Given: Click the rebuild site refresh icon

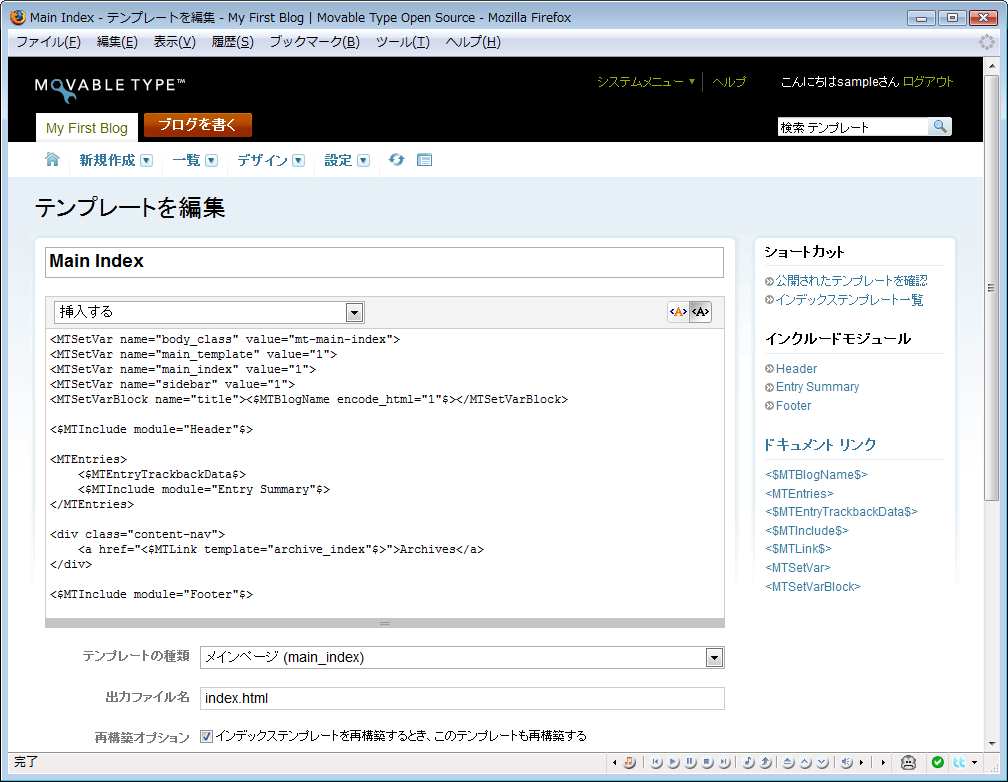Looking at the screenshot, I should [397, 159].
